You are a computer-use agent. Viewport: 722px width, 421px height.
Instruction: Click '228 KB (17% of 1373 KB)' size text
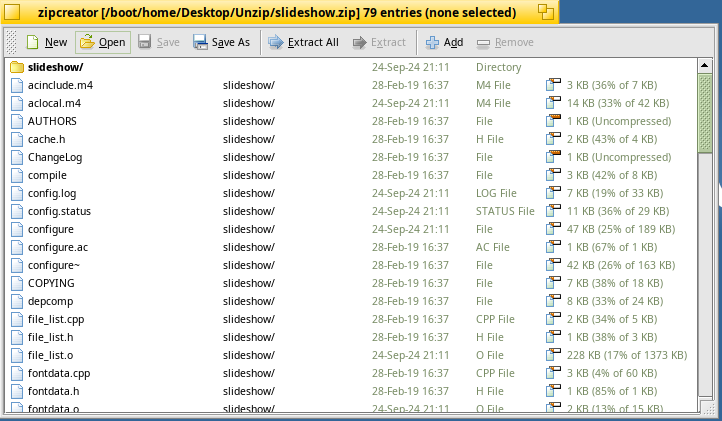pyautogui.click(x=627, y=355)
